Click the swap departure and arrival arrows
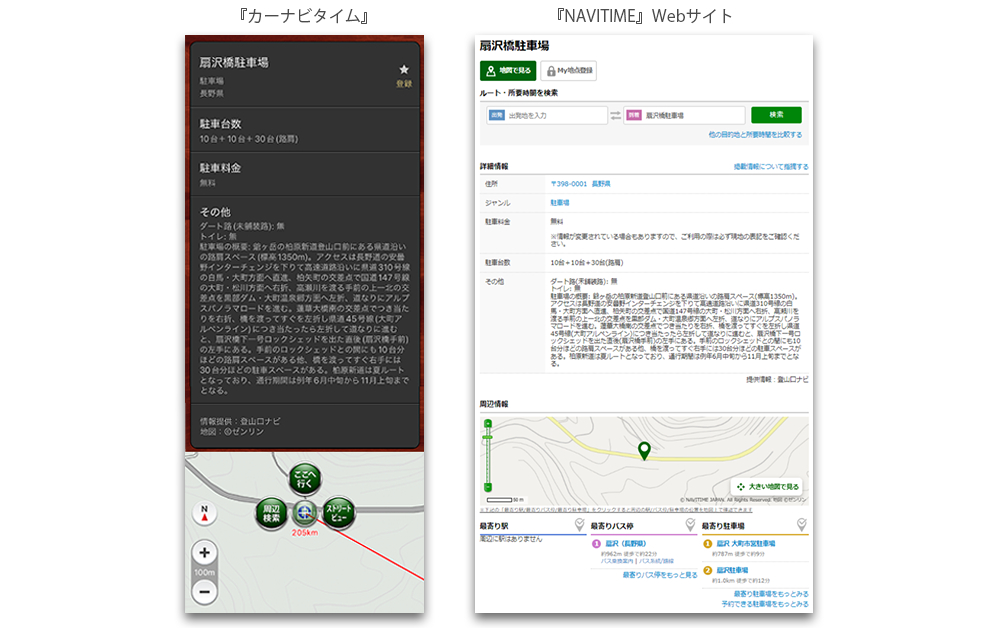Image resolution: width=1000 pixels, height=628 pixels. point(615,115)
